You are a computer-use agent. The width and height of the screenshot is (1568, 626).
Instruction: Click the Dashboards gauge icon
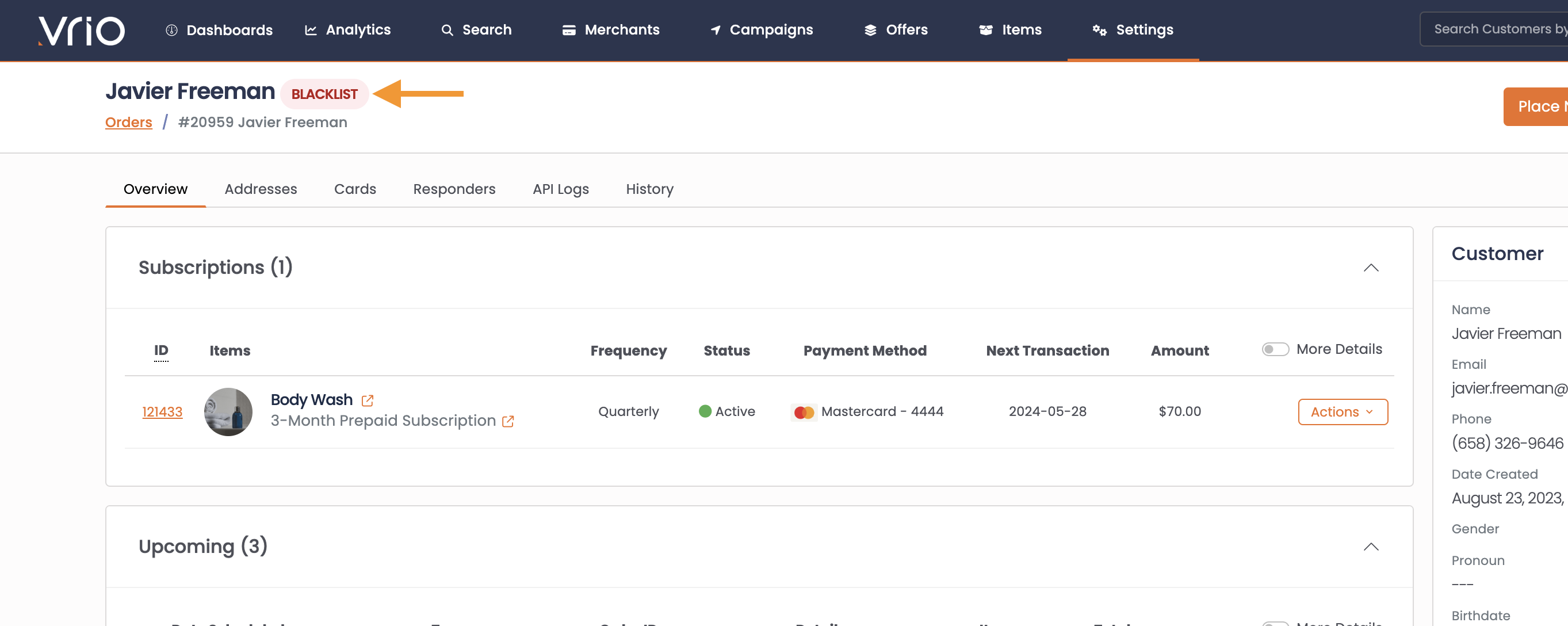(171, 30)
